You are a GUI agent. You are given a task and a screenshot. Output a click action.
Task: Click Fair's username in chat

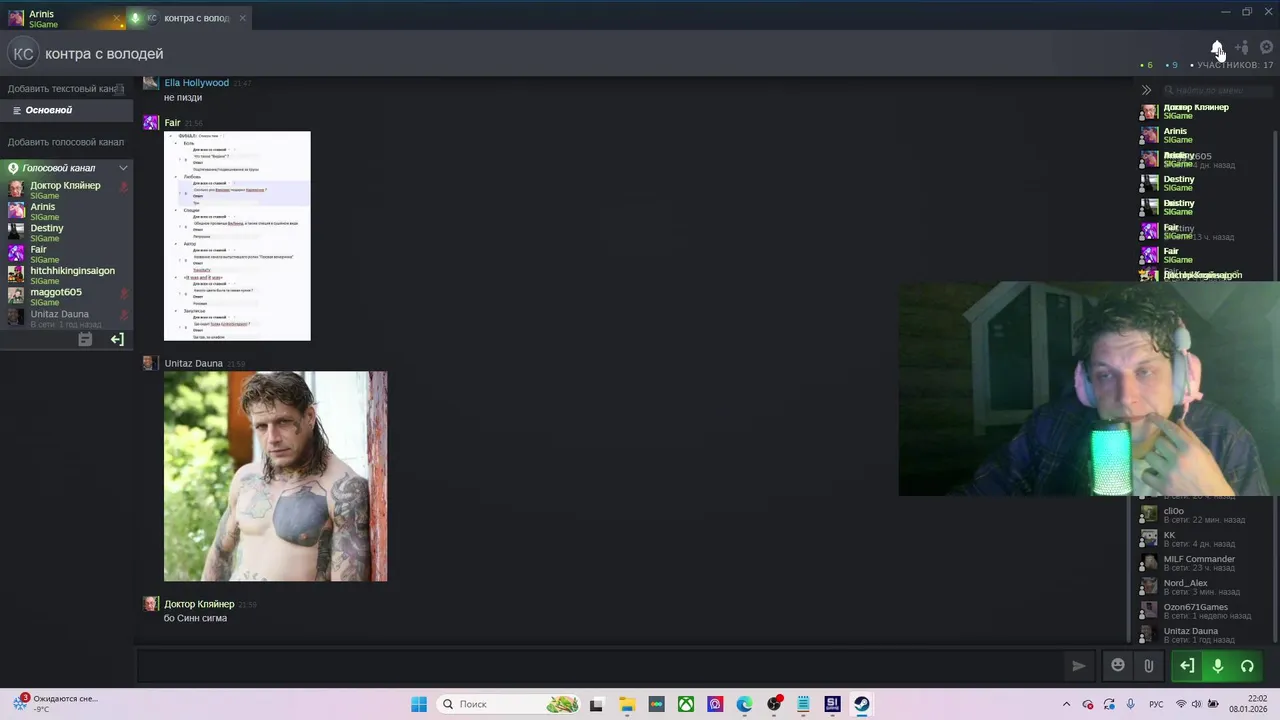[172, 123]
